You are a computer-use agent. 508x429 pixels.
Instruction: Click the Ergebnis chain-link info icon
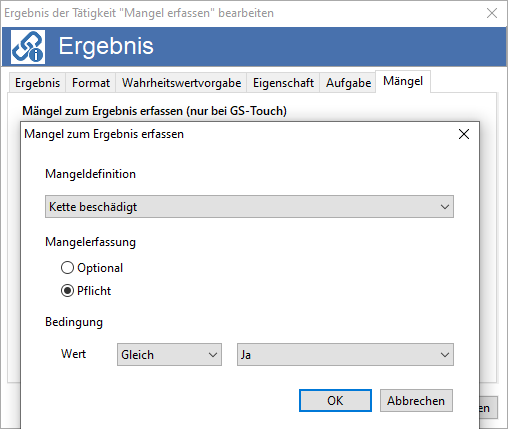pos(28,47)
